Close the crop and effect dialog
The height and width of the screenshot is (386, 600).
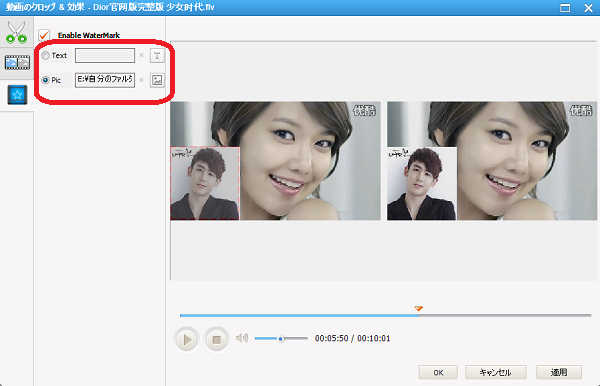[589, 8]
